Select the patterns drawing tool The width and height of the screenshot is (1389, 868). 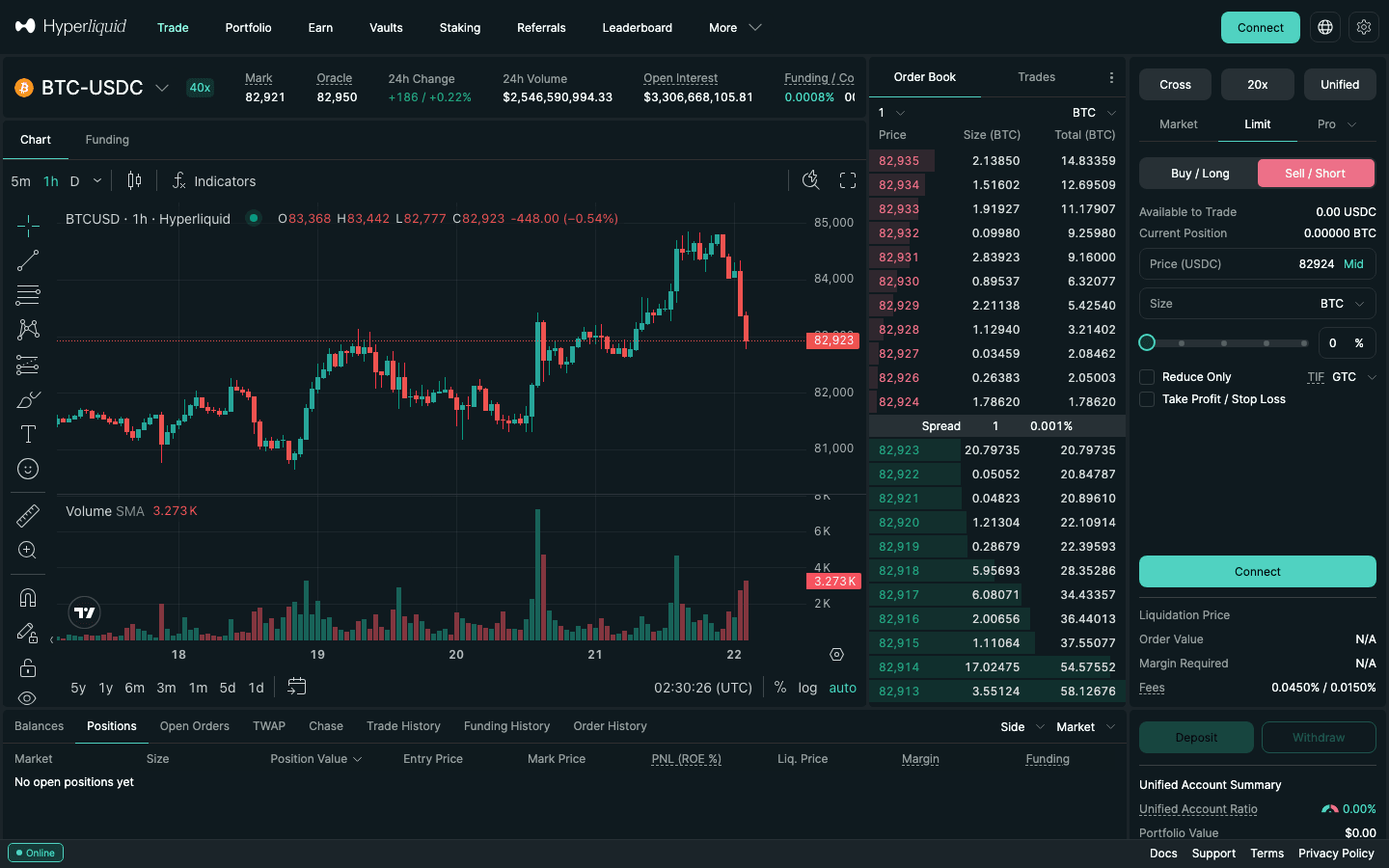click(x=28, y=330)
